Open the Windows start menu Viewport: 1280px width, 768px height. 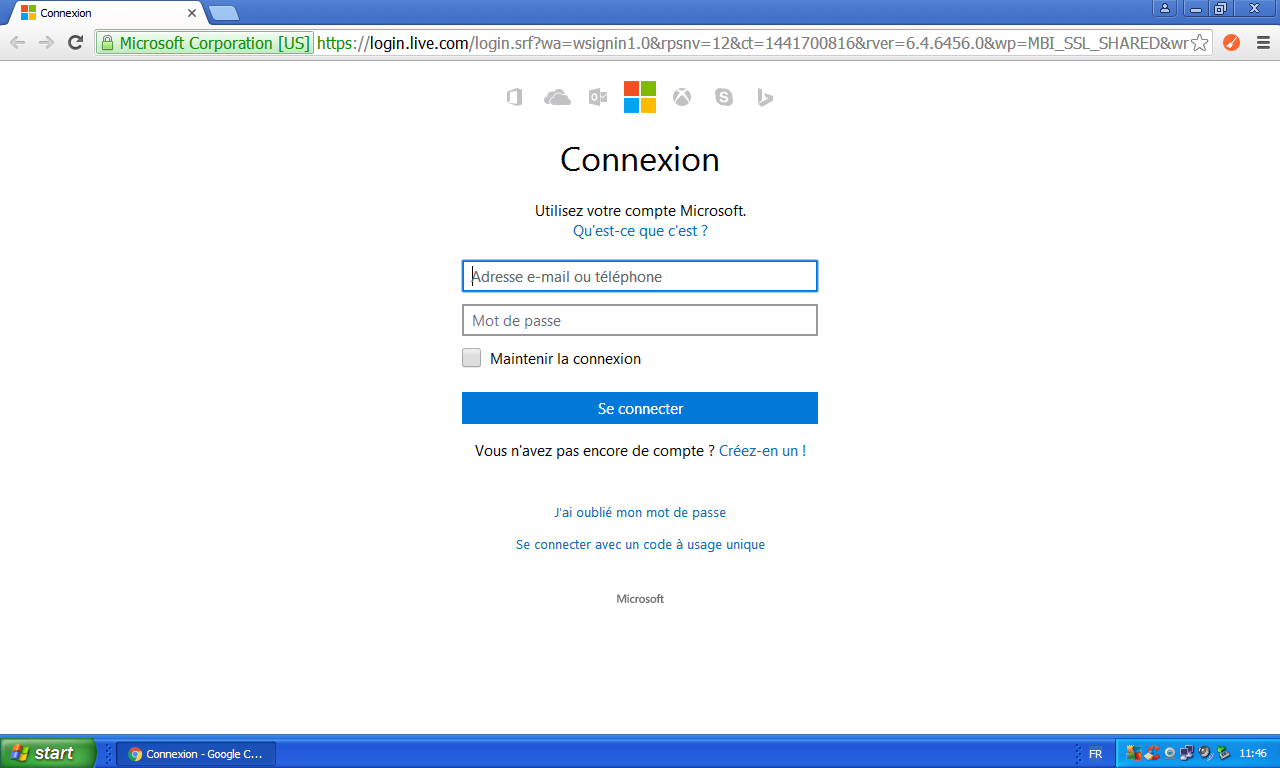point(48,753)
